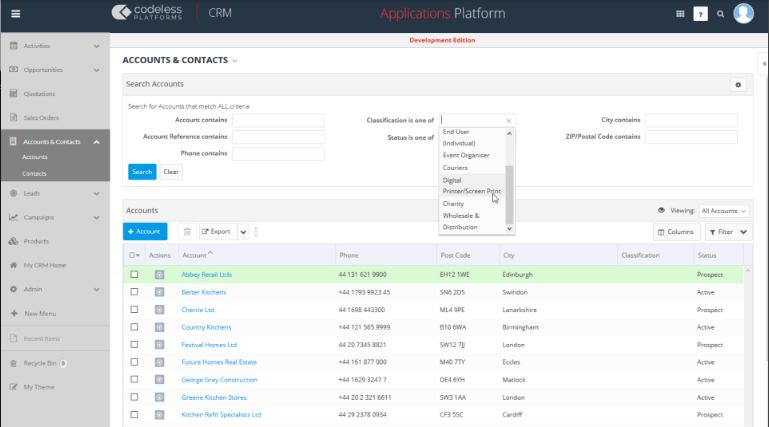Viewport: 769px width, 427px height.
Task: Click the Export button
Action: click(x=216, y=231)
